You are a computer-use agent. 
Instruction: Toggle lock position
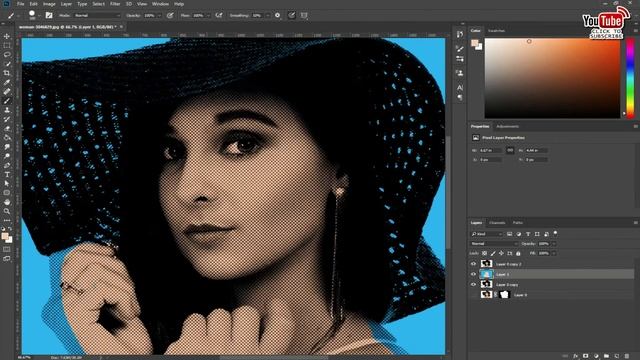tap(501, 253)
